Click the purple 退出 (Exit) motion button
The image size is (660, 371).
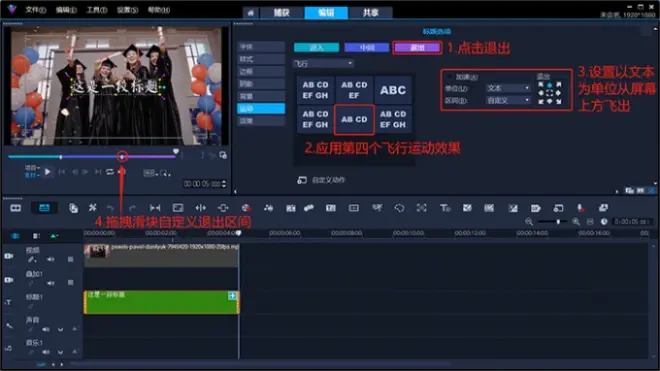(x=417, y=48)
